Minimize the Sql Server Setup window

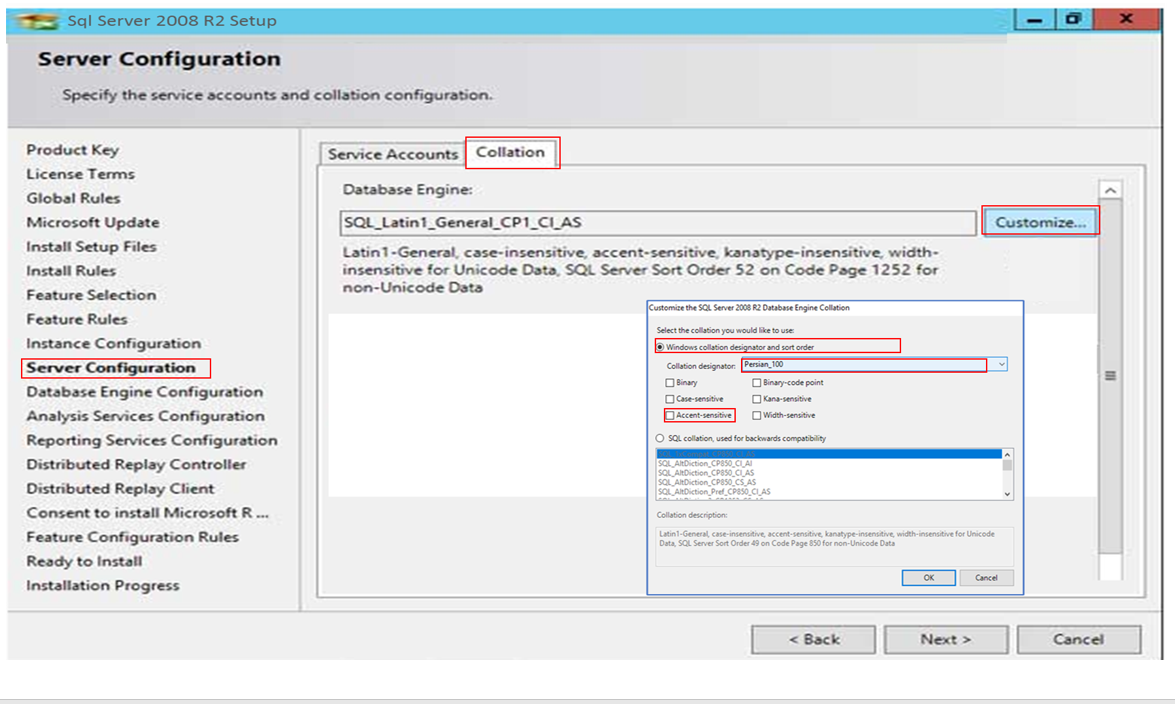1035,19
